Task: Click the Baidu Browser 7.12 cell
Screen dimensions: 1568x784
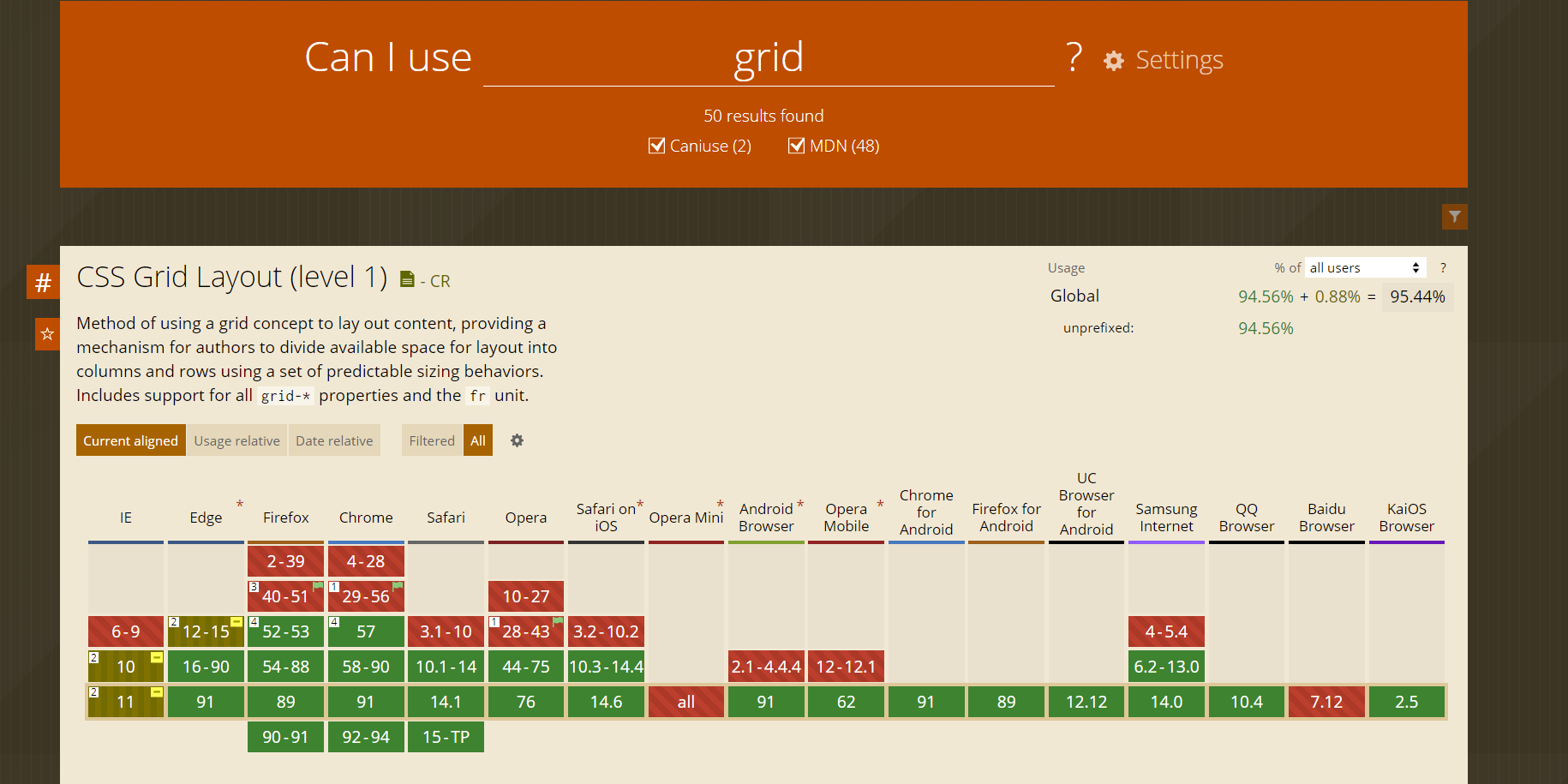Action: (x=1326, y=702)
